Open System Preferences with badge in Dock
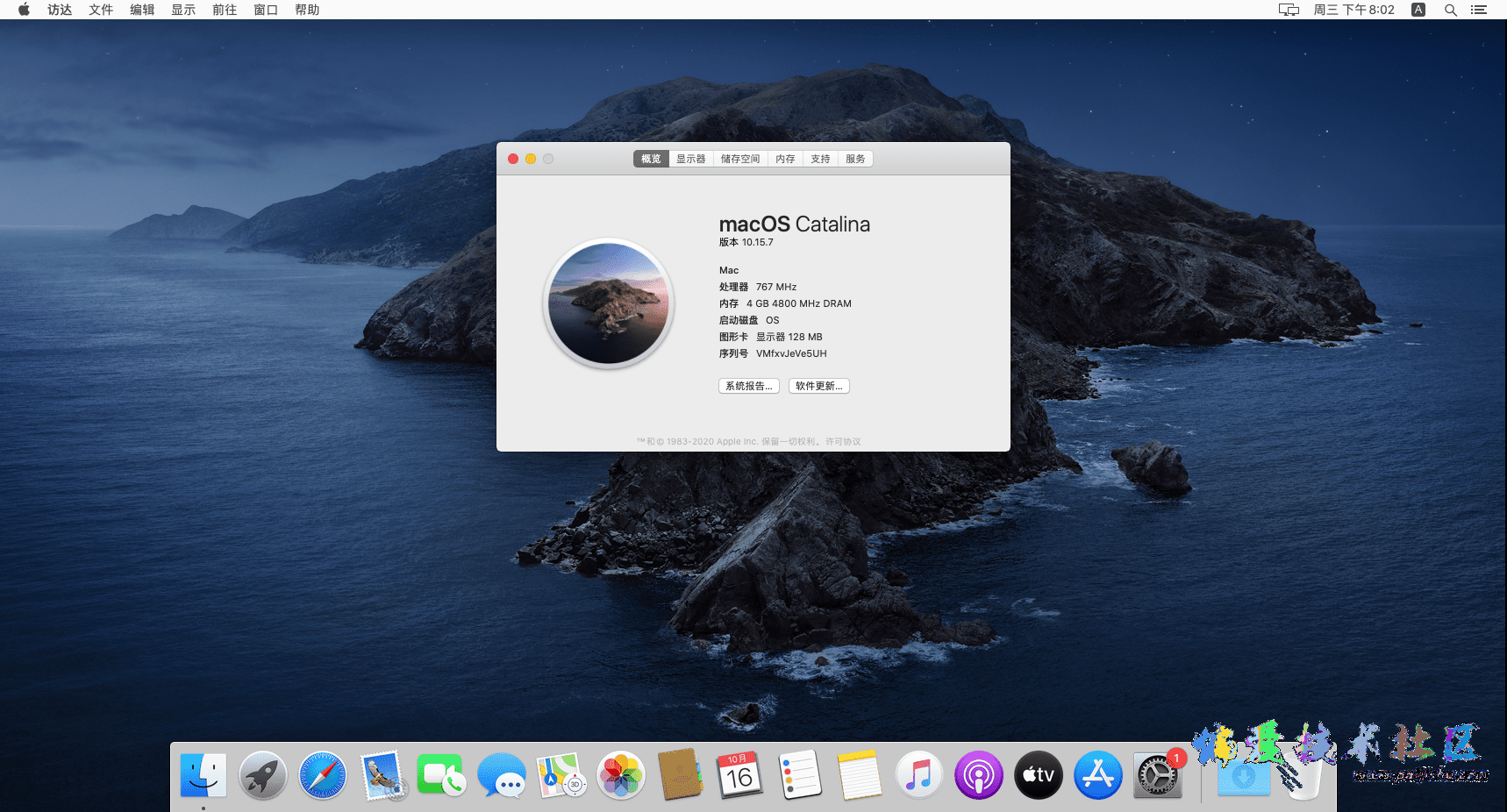 tap(1158, 775)
